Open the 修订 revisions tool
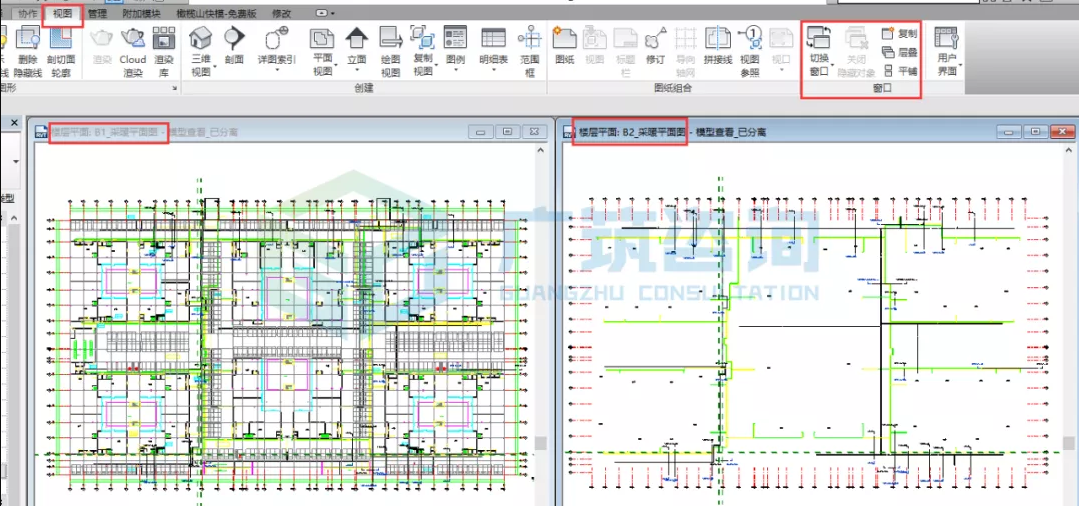 (656, 45)
